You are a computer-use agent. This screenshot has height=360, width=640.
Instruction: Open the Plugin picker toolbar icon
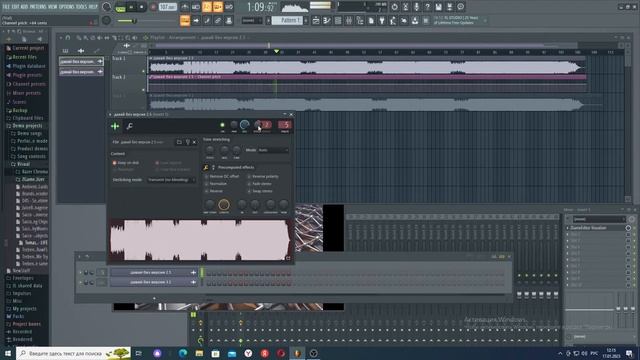pyautogui.click(x=382, y=20)
